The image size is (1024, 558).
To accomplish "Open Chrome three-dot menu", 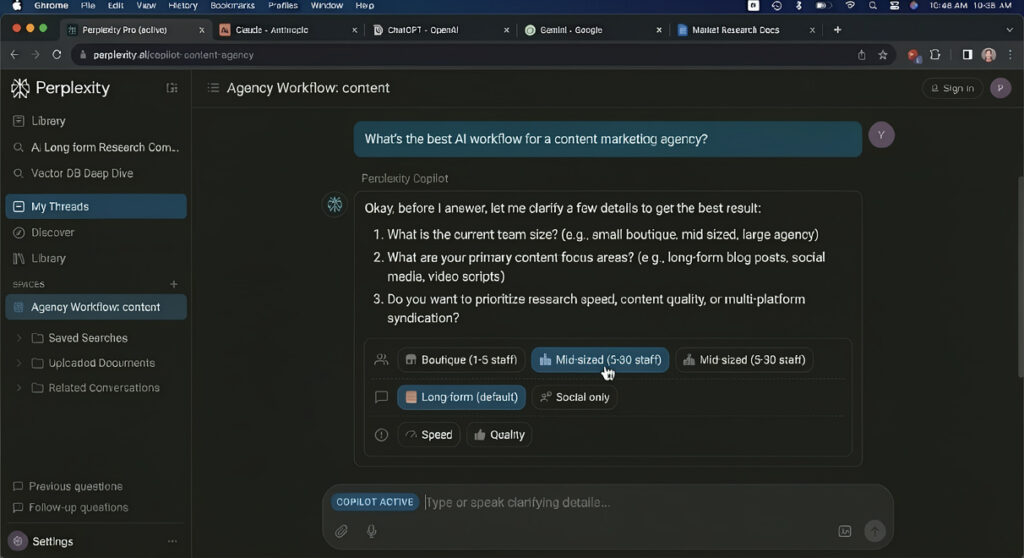I will (1010, 55).
